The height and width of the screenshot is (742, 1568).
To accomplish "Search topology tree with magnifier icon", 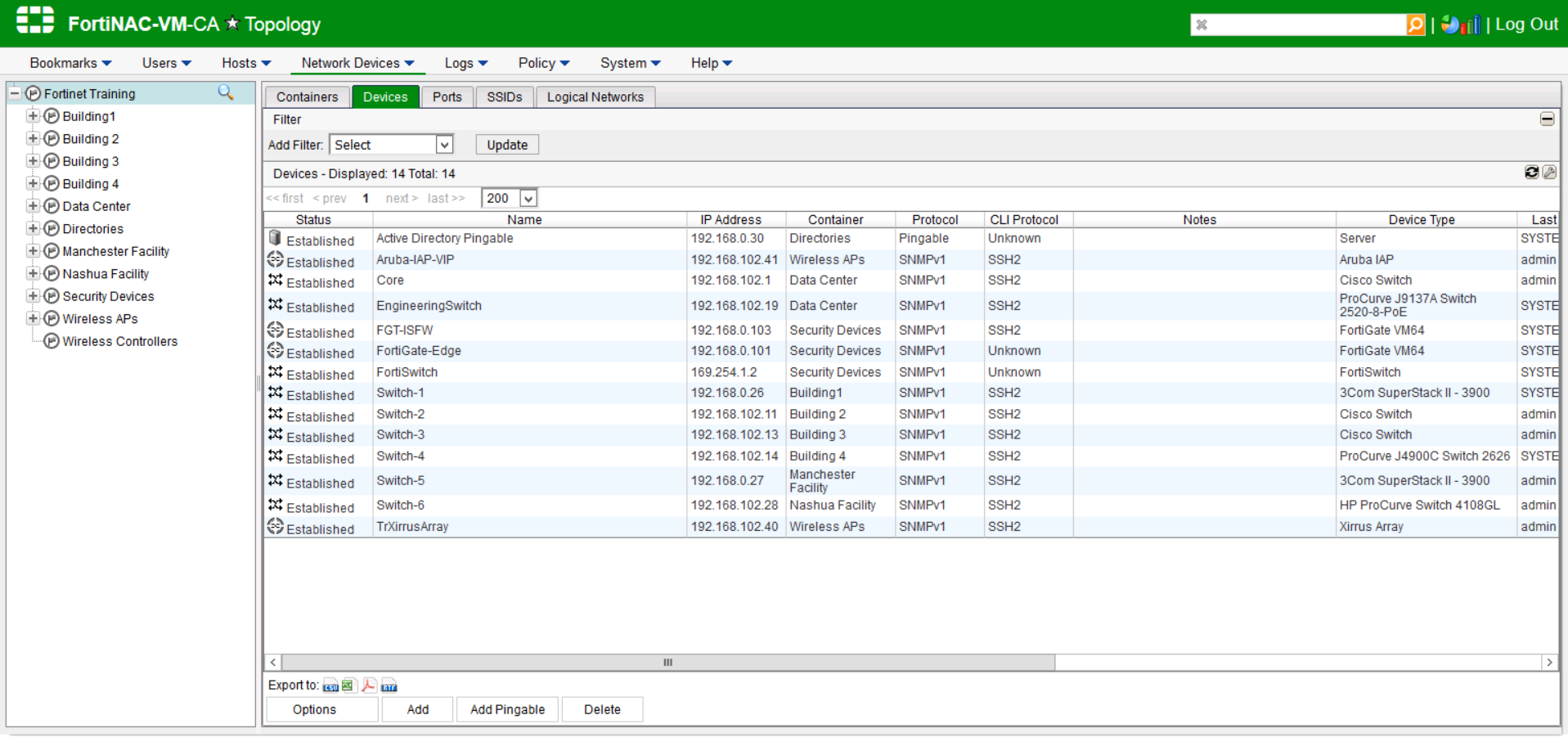I will coord(226,93).
